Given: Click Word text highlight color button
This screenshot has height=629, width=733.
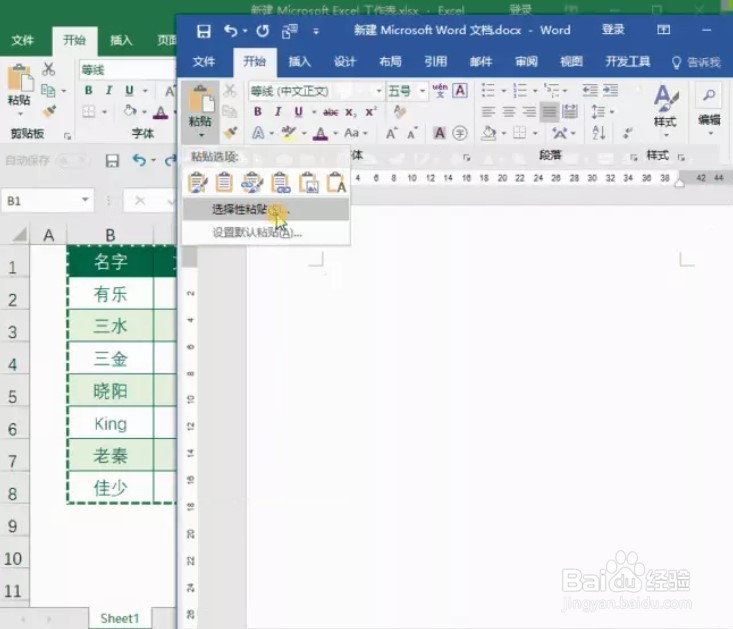Looking at the screenshot, I should (288, 133).
